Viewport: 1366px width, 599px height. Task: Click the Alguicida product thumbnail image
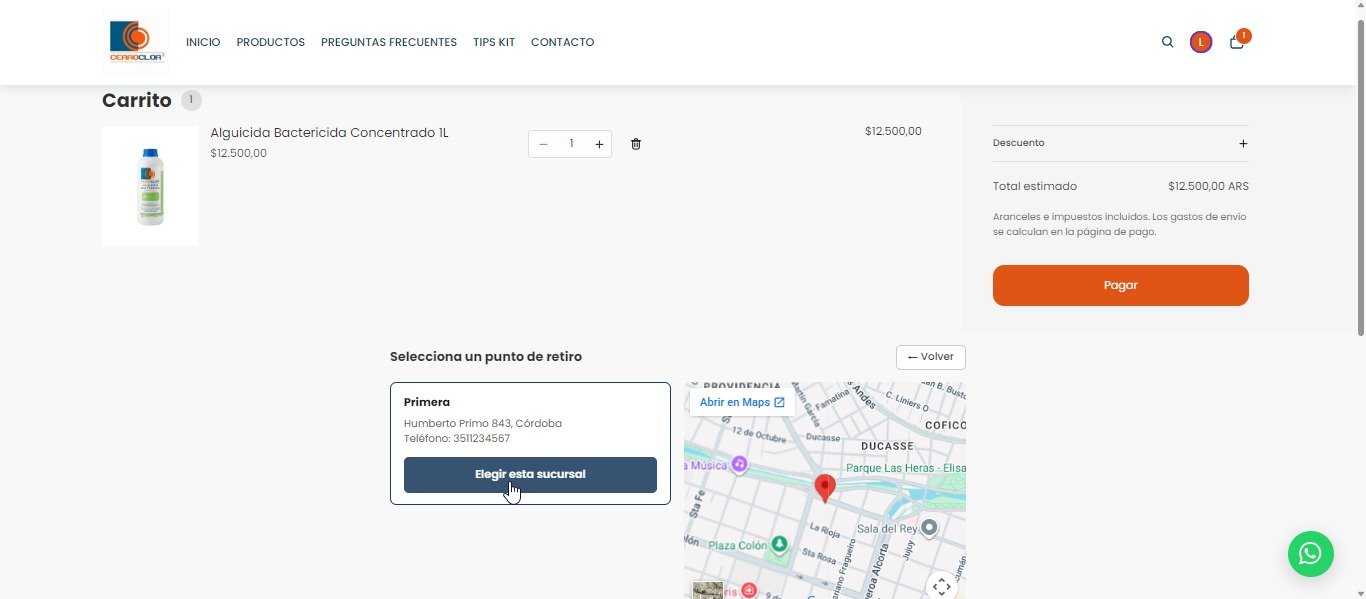(x=150, y=186)
